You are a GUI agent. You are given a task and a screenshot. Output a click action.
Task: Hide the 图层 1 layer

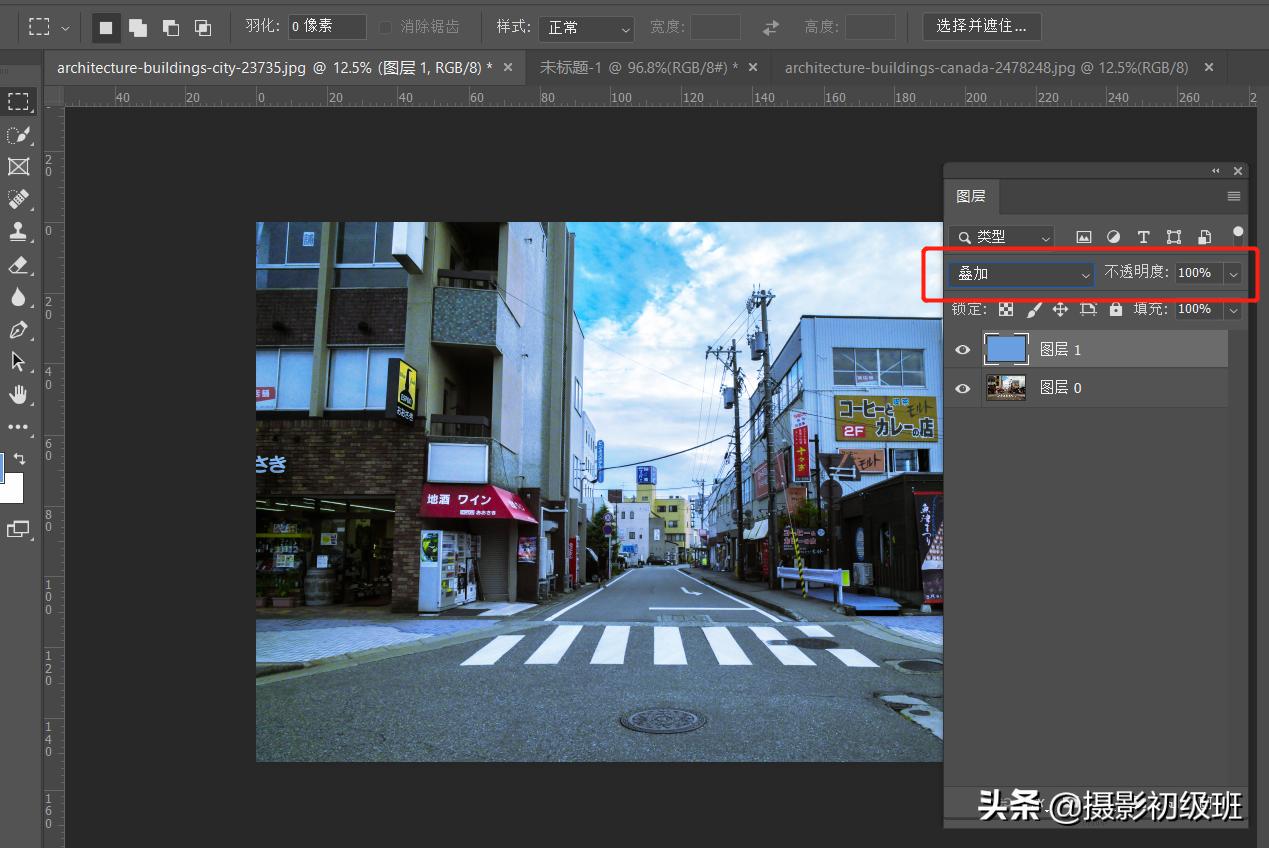(961, 349)
